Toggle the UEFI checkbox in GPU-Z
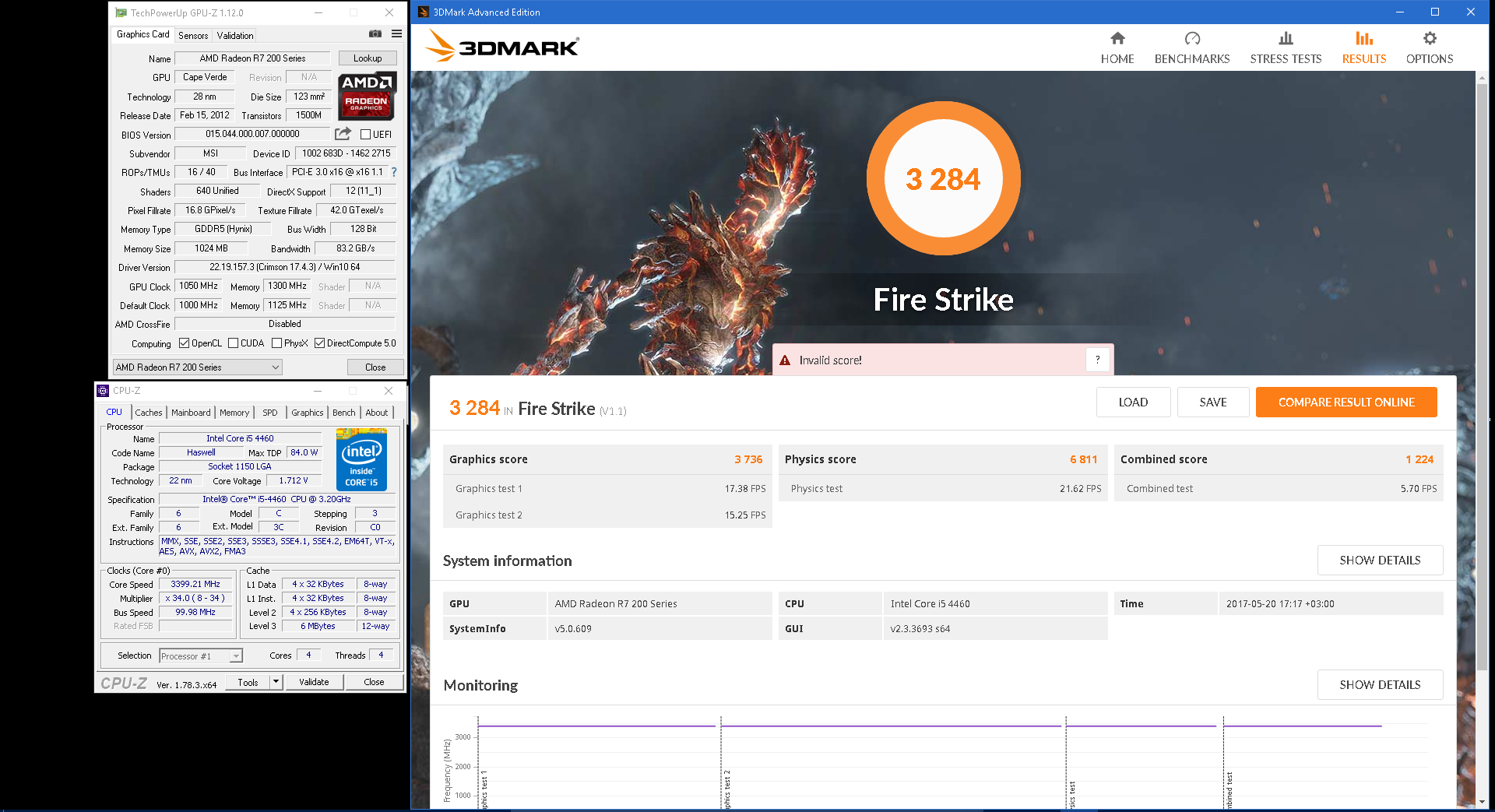The height and width of the screenshot is (812, 1495). (365, 135)
